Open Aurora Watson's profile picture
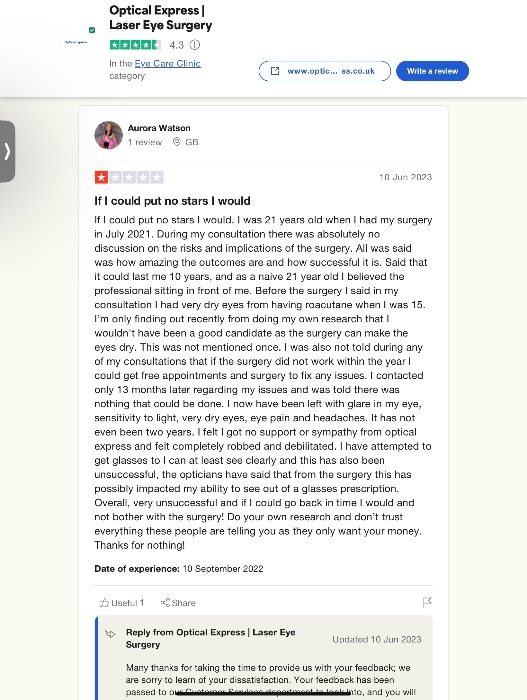 point(109,135)
